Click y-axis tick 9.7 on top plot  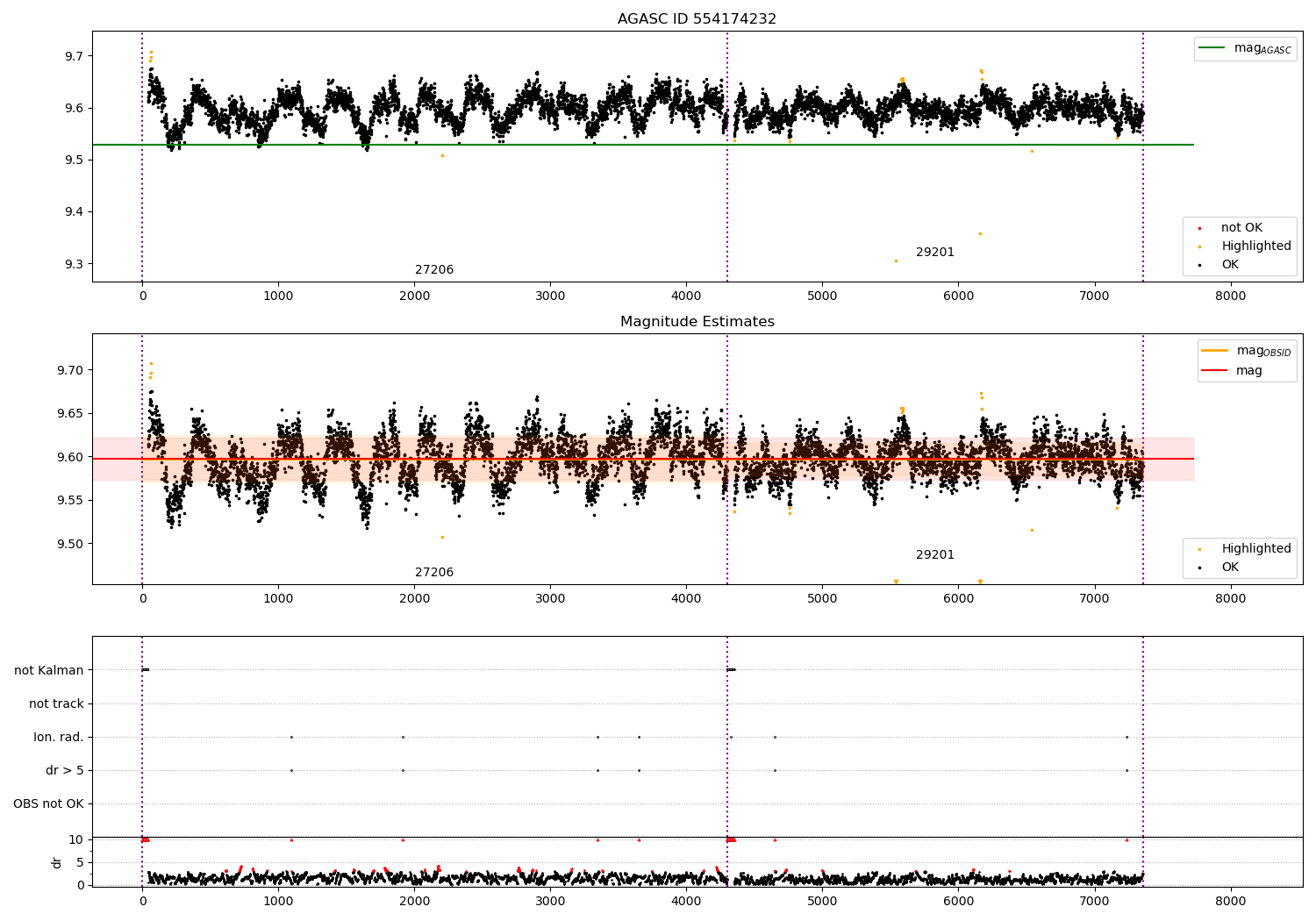(73, 56)
